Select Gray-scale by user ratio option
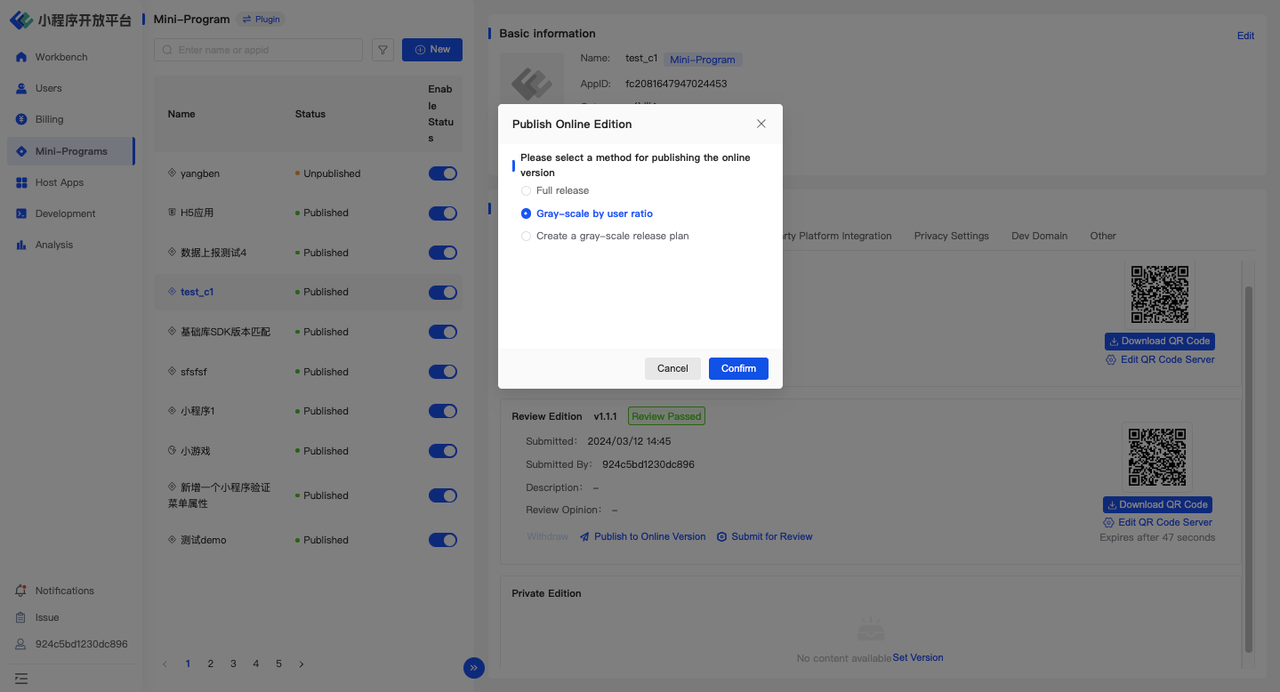The image size is (1280, 692). 587,213
